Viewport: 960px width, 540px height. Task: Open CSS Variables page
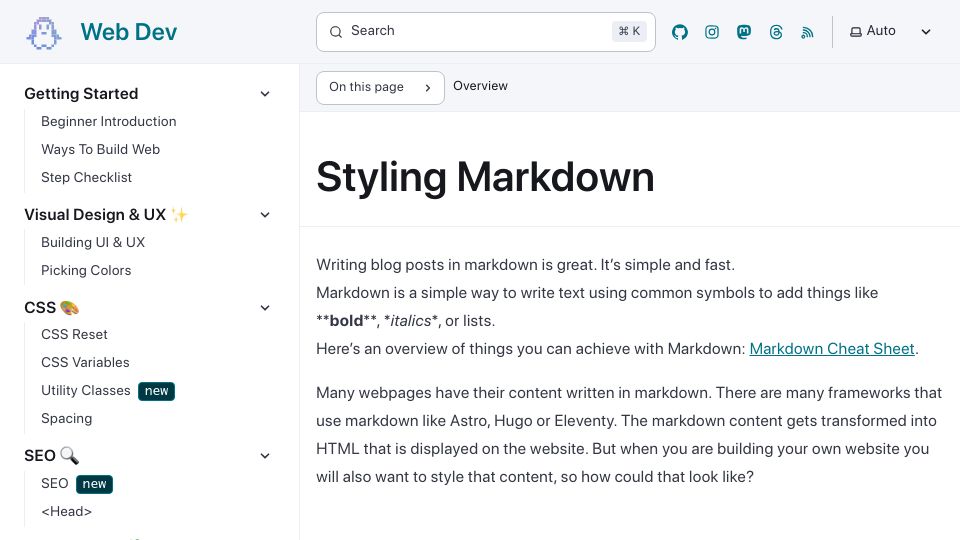point(85,362)
